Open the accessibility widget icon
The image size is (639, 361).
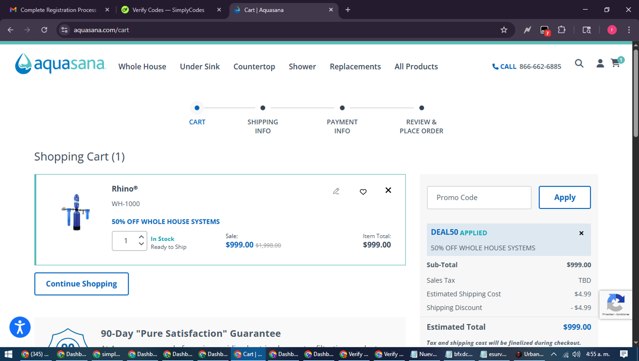coord(20,327)
